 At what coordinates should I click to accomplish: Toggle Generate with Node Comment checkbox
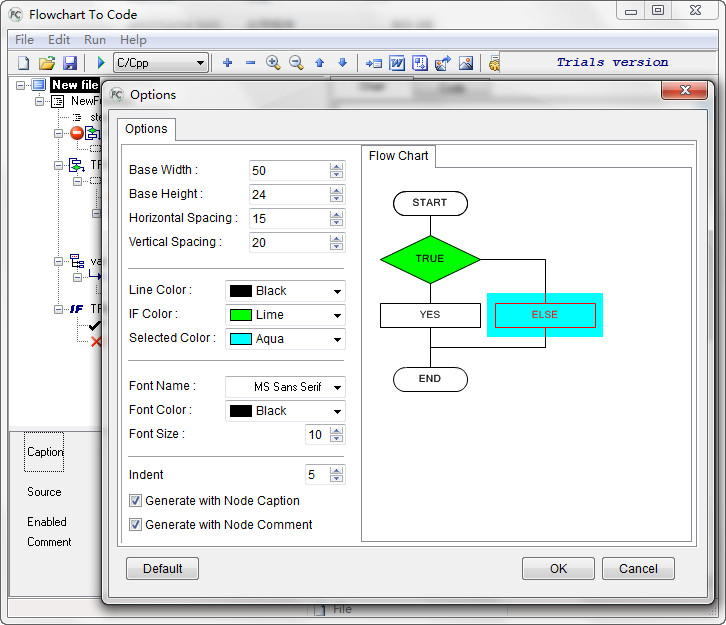(x=135, y=525)
